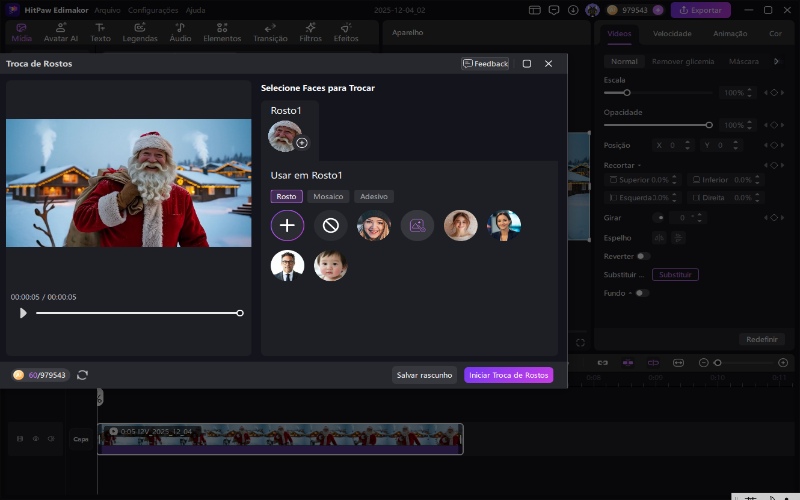The width and height of the screenshot is (800, 500).
Task: Select the no-replacement (none) icon
Action: [331, 225]
